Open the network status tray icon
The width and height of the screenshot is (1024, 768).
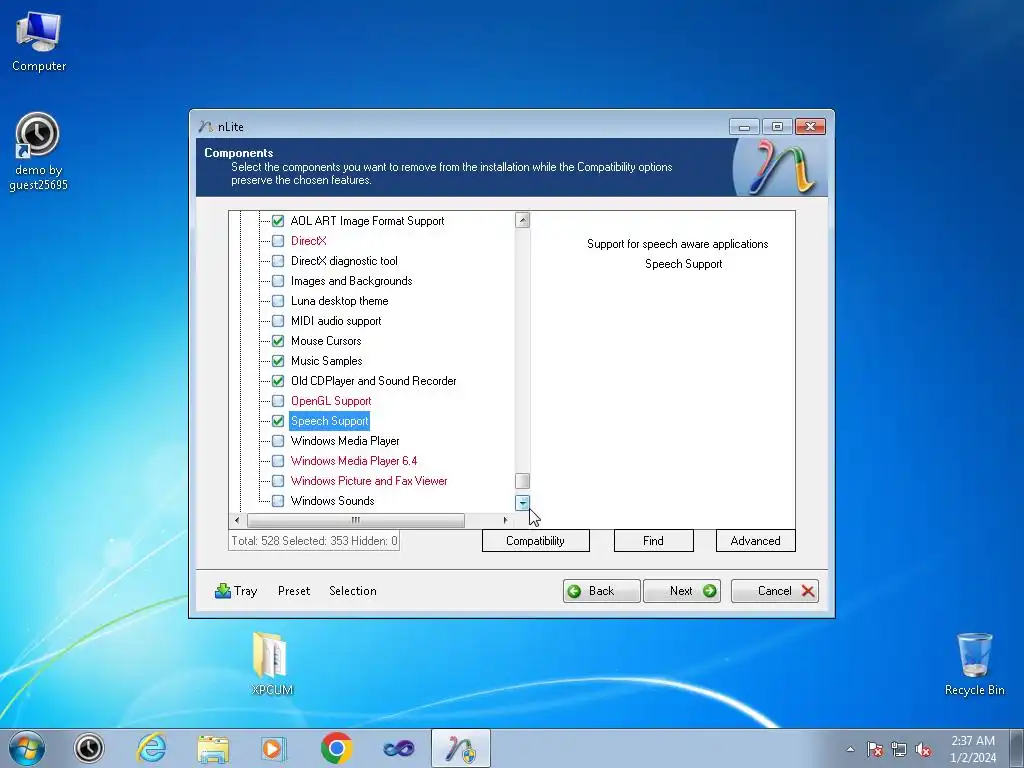(x=899, y=749)
